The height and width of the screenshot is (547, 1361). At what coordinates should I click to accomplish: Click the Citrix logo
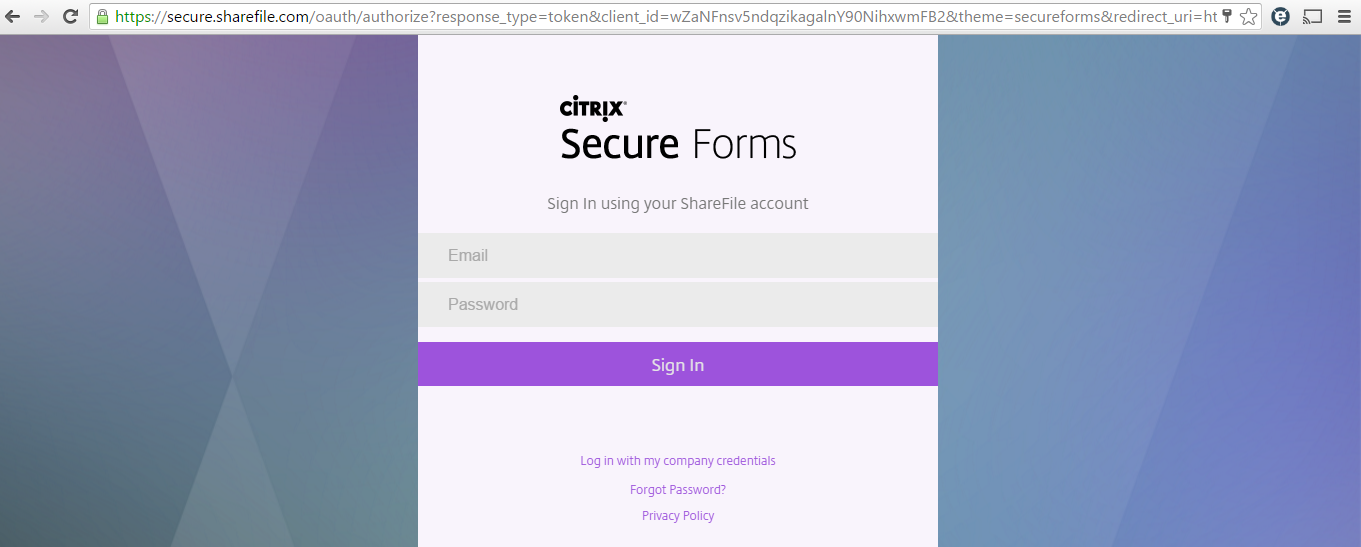593,106
